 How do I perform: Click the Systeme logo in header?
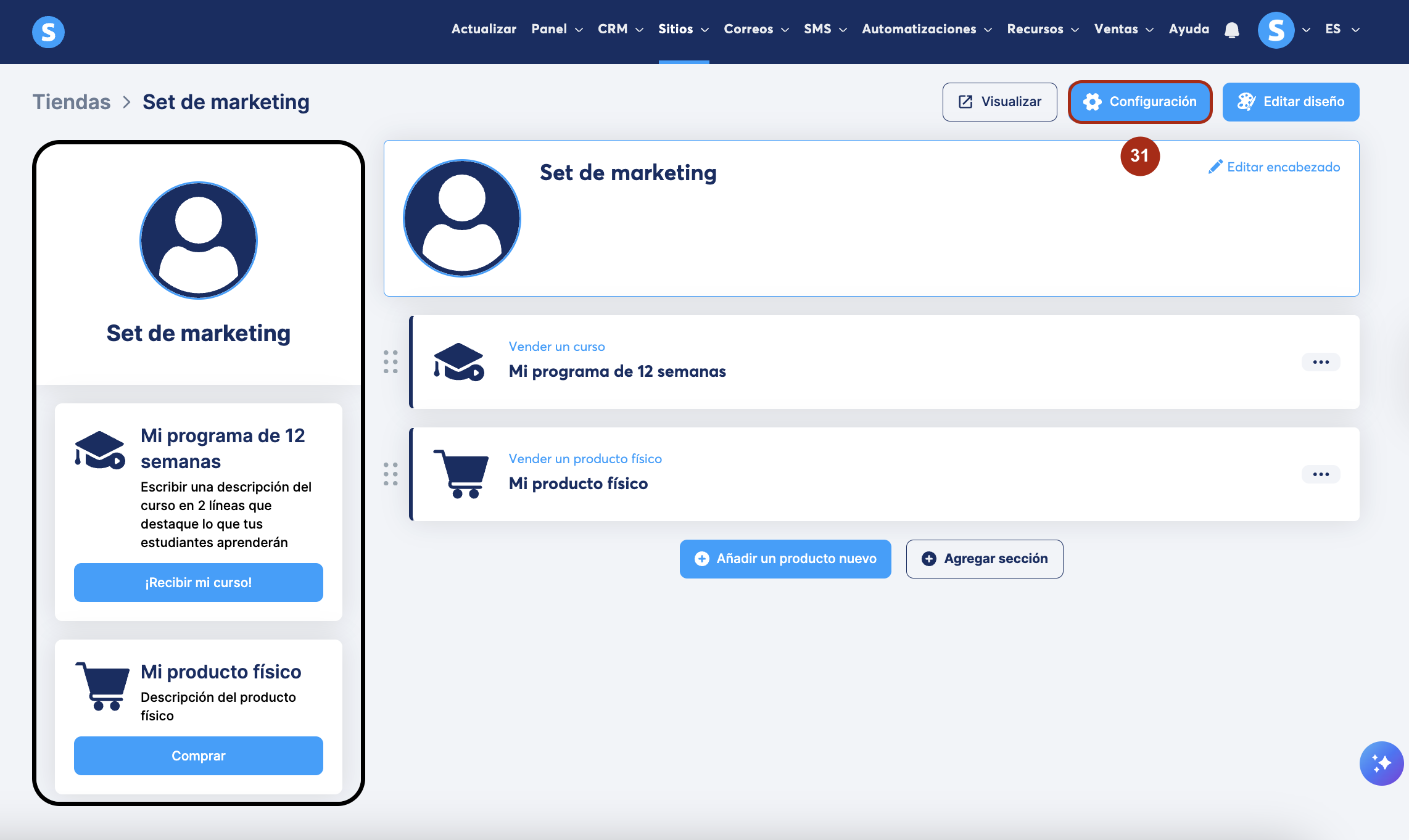48,31
